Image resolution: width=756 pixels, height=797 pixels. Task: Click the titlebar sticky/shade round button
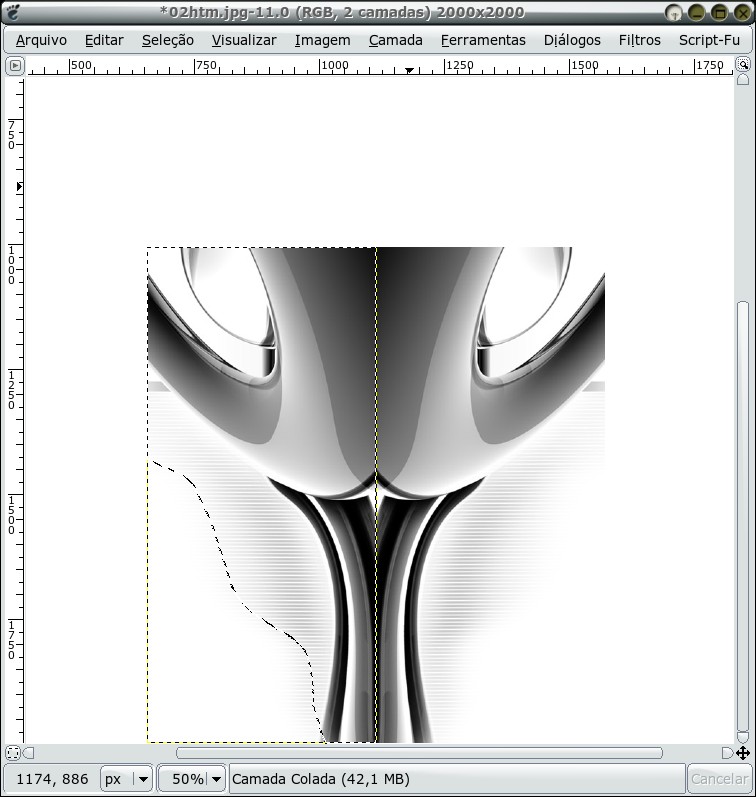click(674, 13)
